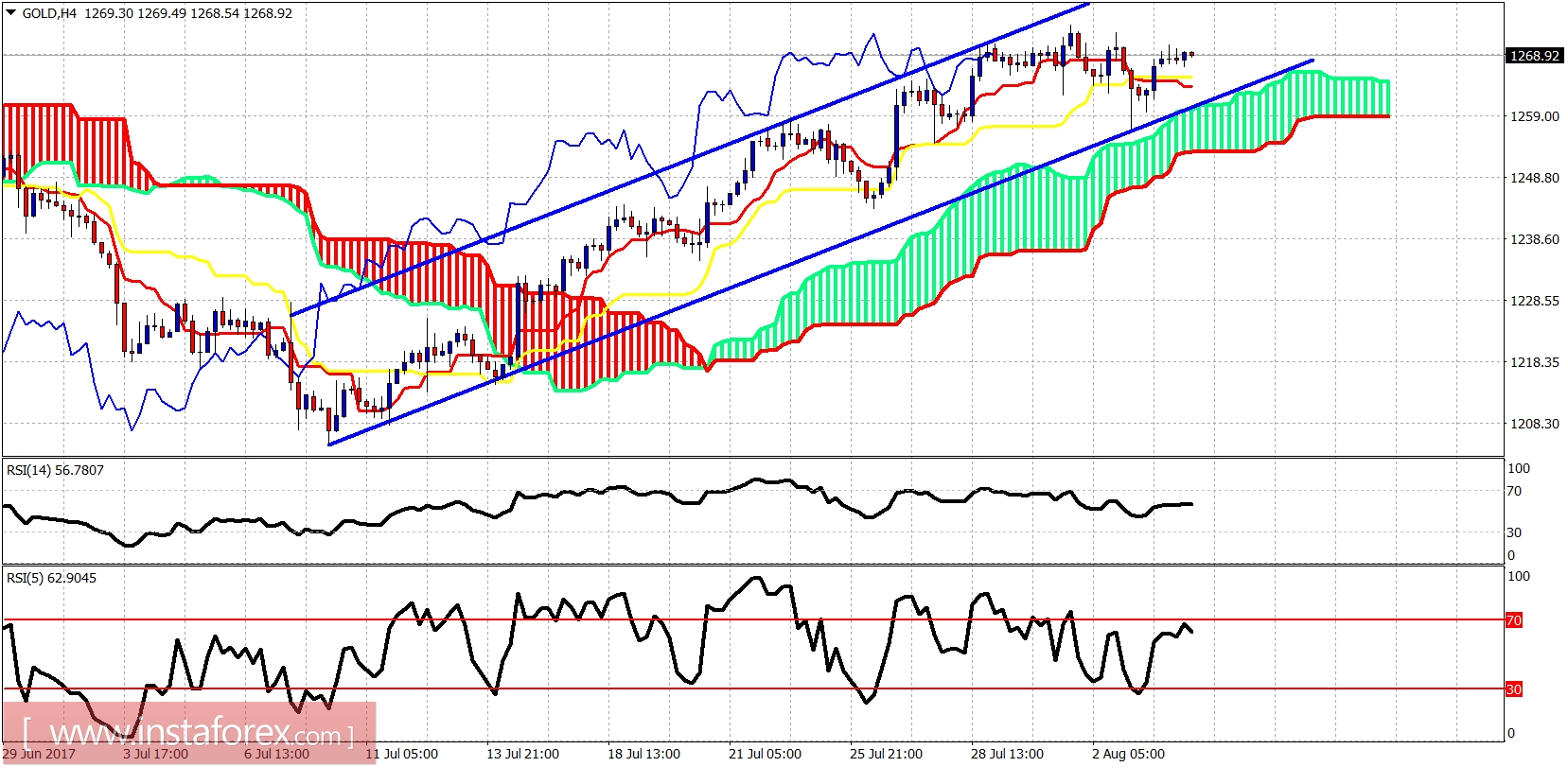
Task: Click the red 30 level tag in RSI(5)
Action: tap(1514, 689)
